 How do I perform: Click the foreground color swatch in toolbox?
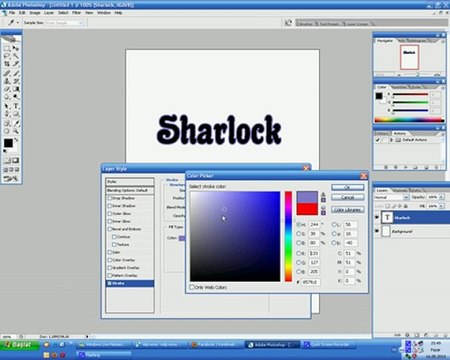(8, 143)
